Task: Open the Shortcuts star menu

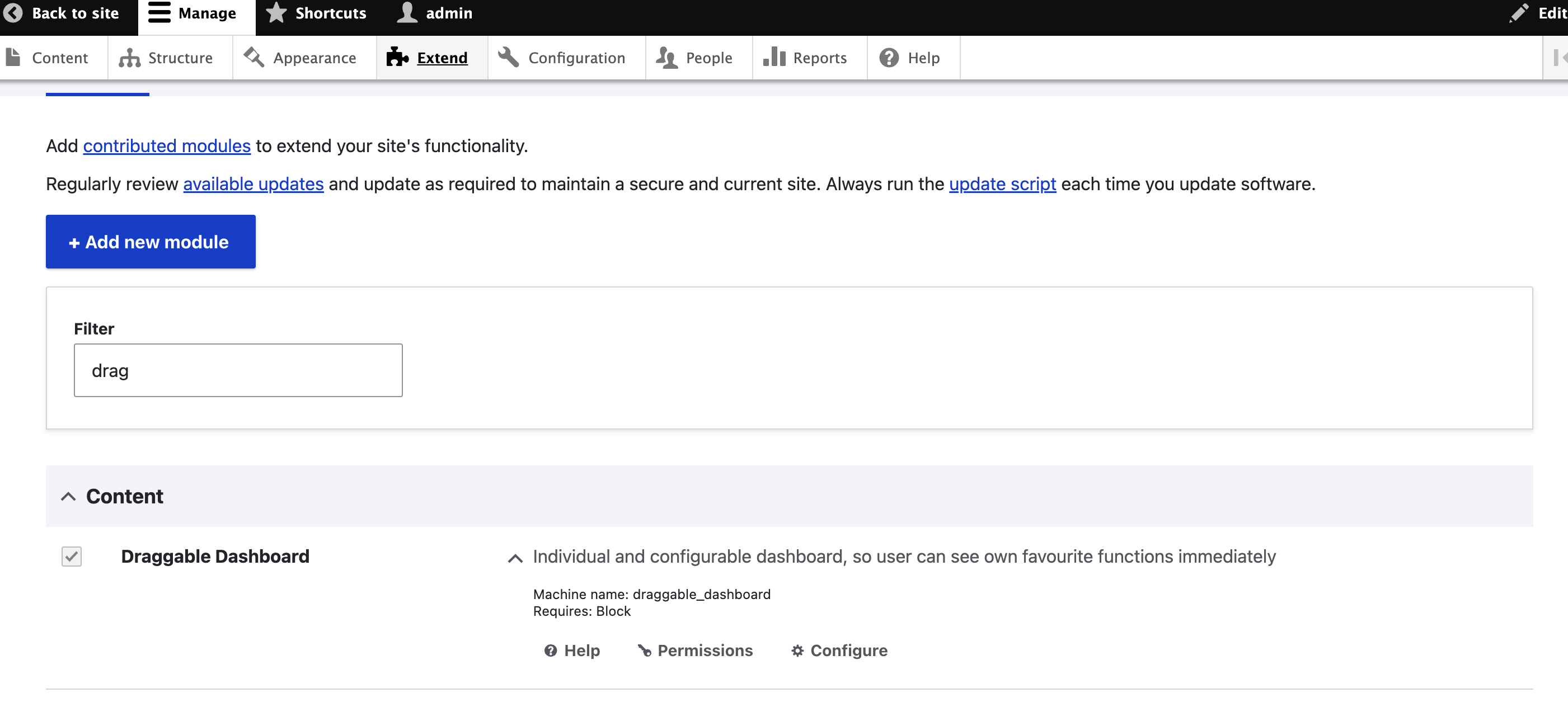Action: click(x=276, y=13)
